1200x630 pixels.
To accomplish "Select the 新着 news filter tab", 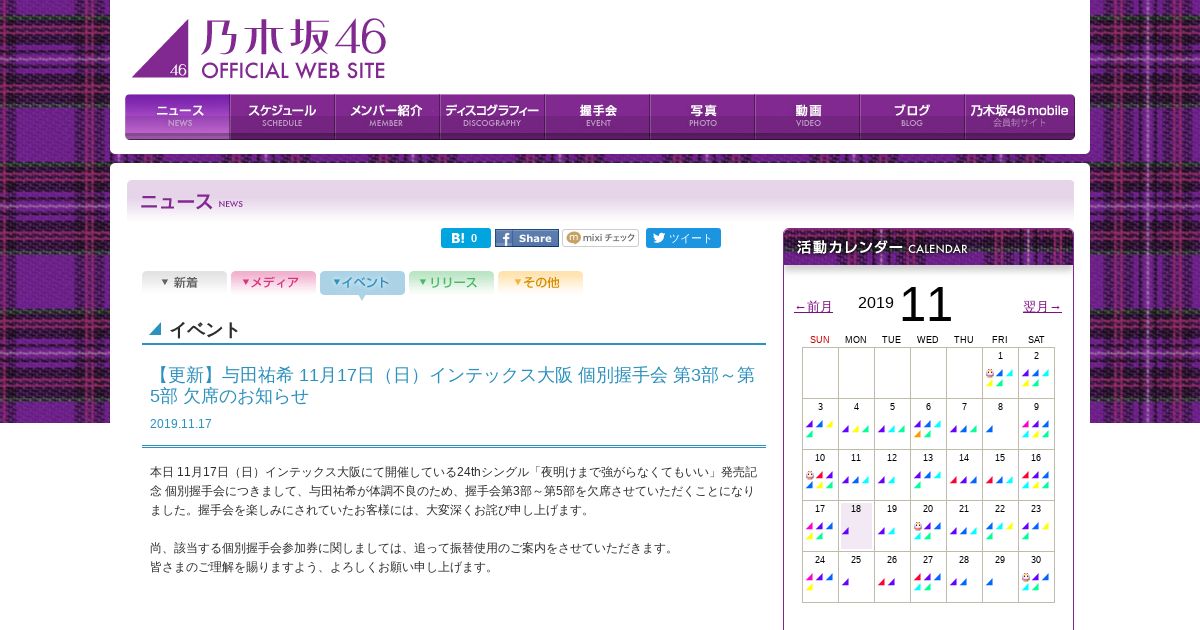I will (184, 282).
